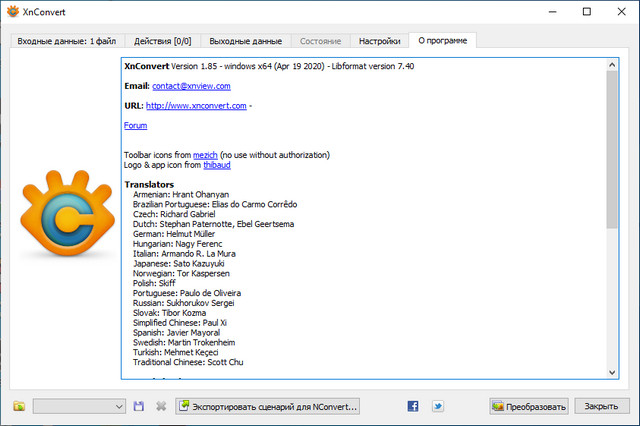Click the load script folder icon
Image resolution: width=640 pixels, height=426 pixels.
click(x=19, y=406)
